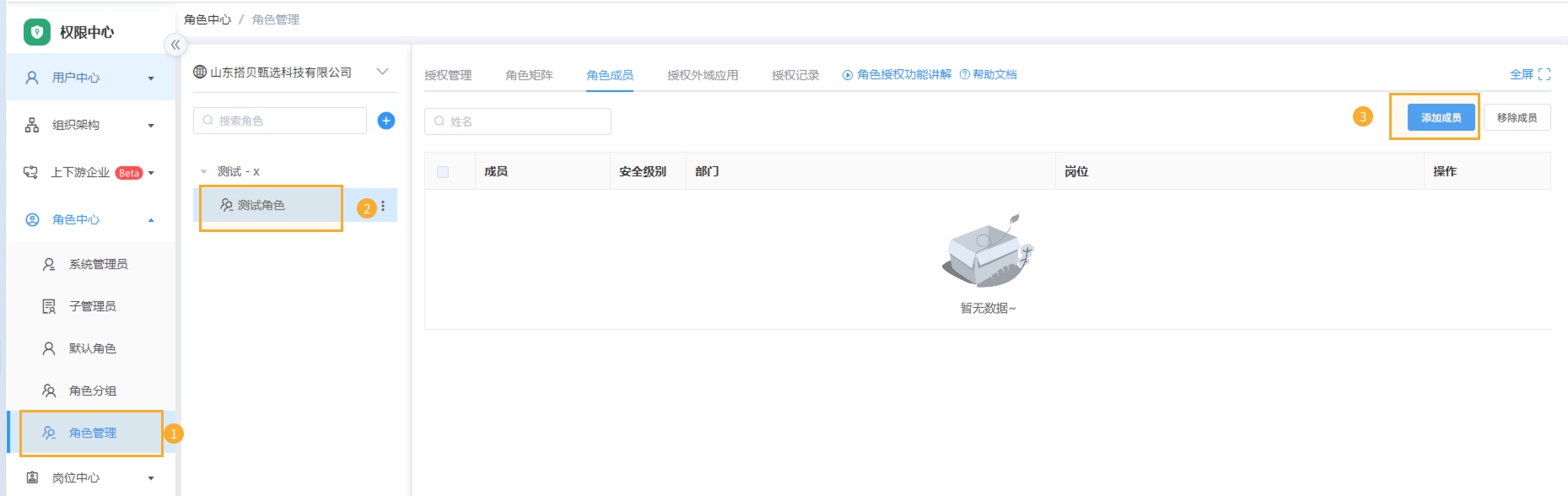Click the green shield logo of 权限中心
The width and height of the screenshot is (1568, 496).
click(36, 32)
